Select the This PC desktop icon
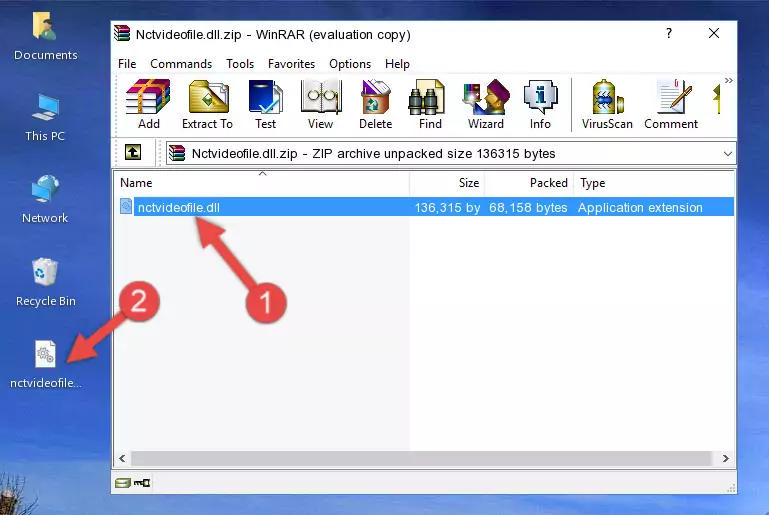This screenshot has height=515, width=769. click(x=45, y=118)
